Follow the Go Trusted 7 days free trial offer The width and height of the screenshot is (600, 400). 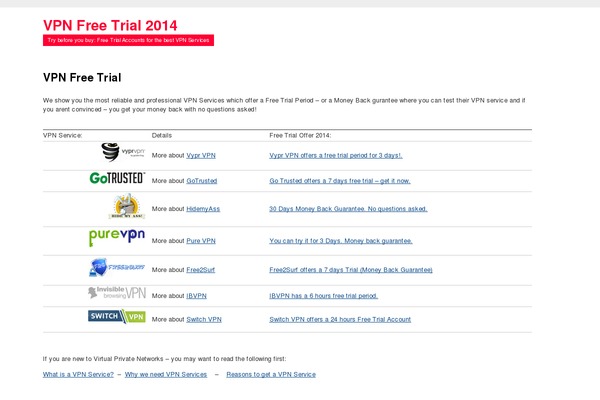pyautogui.click(x=340, y=181)
